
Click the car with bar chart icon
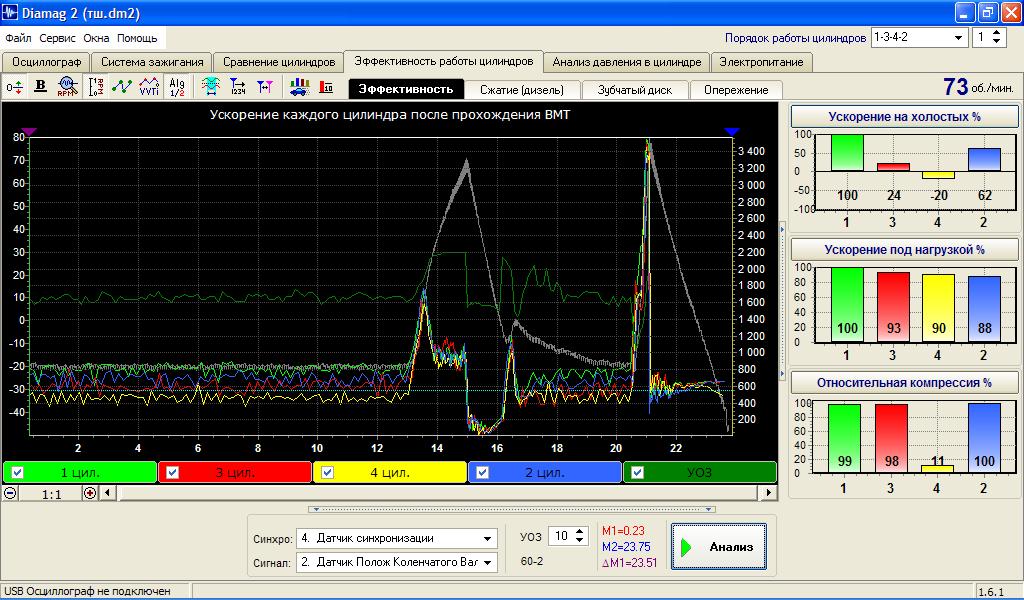click(x=299, y=86)
